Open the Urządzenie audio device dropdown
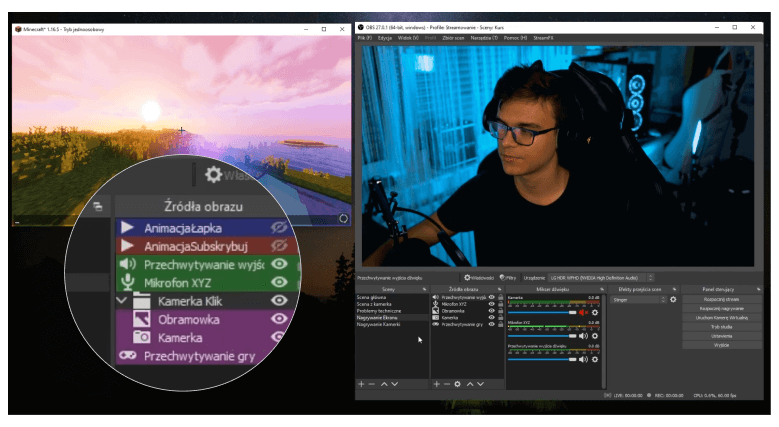Screen dimensions: 779x427 [x=600, y=277]
